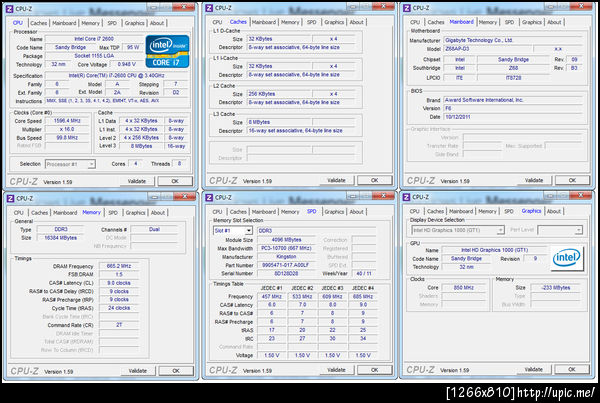Click the DRAM Frequency value '665.2 MHz'

119,266
